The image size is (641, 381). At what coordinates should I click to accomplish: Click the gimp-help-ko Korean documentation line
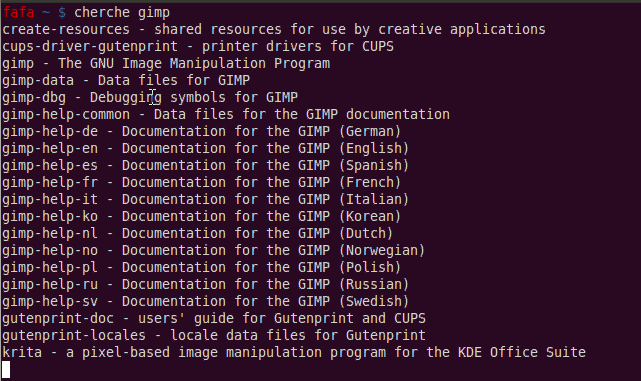(202, 216)
